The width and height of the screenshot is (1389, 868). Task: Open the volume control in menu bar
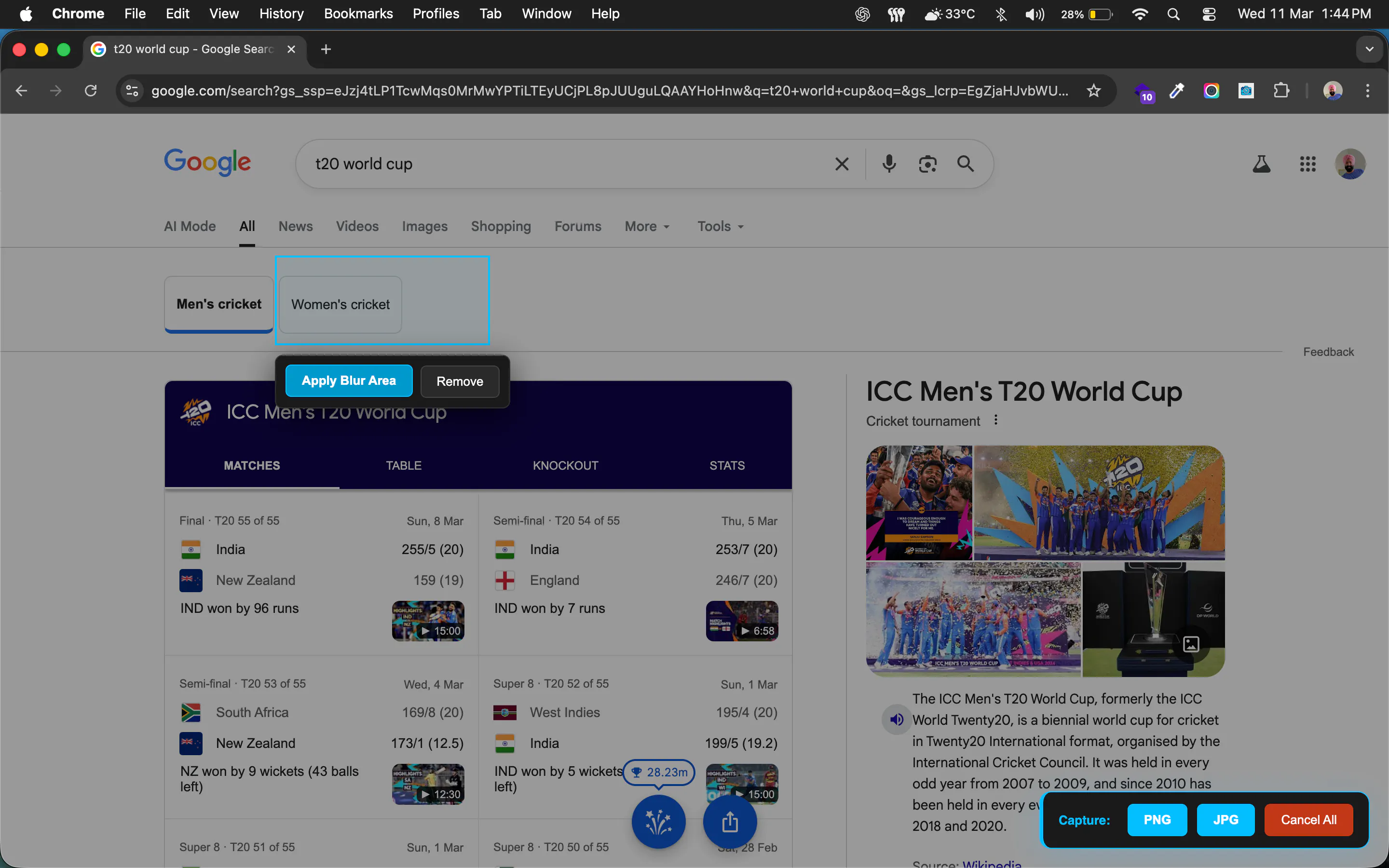tap(1035, 14)
